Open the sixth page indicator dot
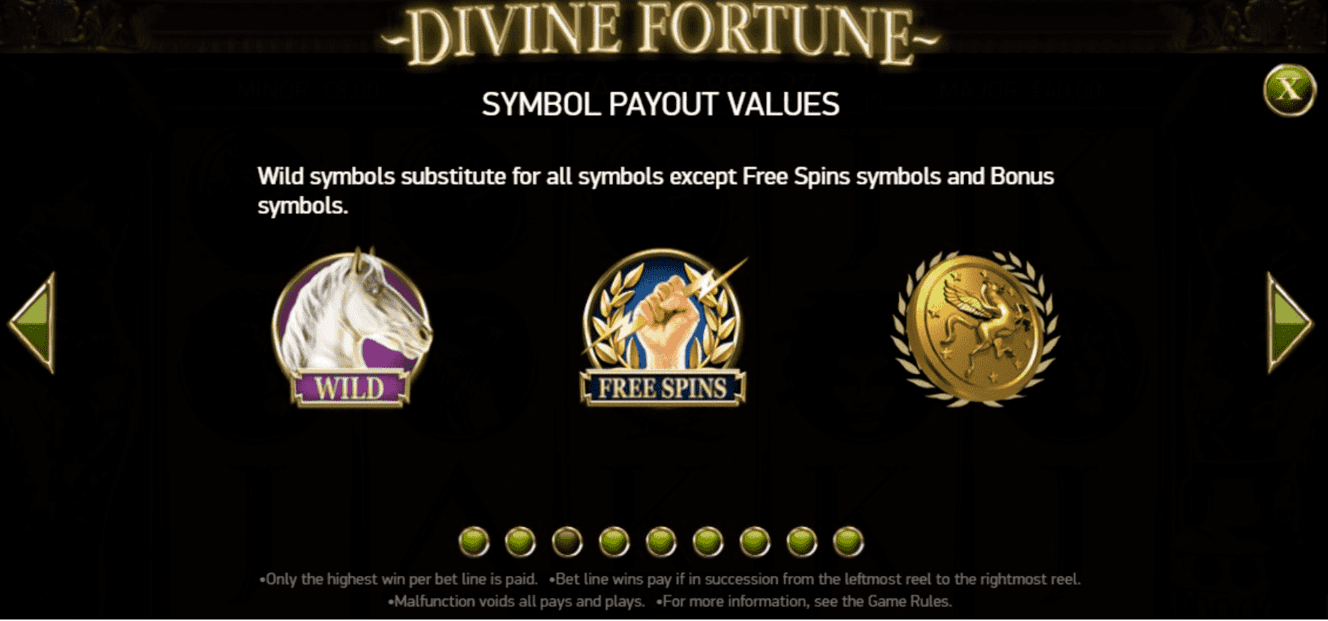 (708, 542)
